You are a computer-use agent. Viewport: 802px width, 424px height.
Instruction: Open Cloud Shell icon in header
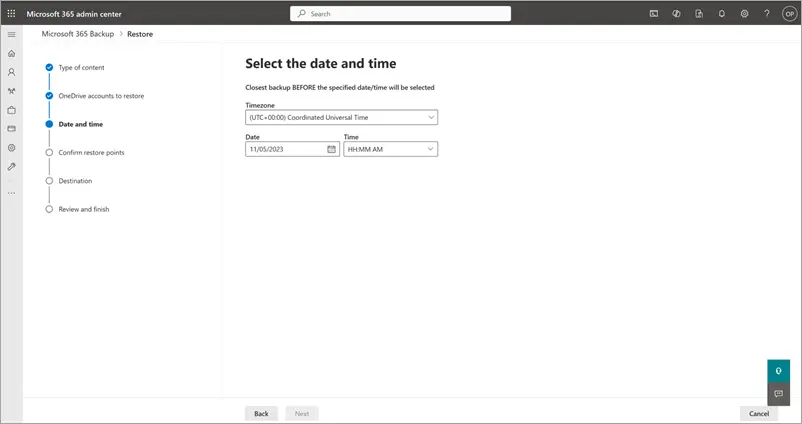654,14
